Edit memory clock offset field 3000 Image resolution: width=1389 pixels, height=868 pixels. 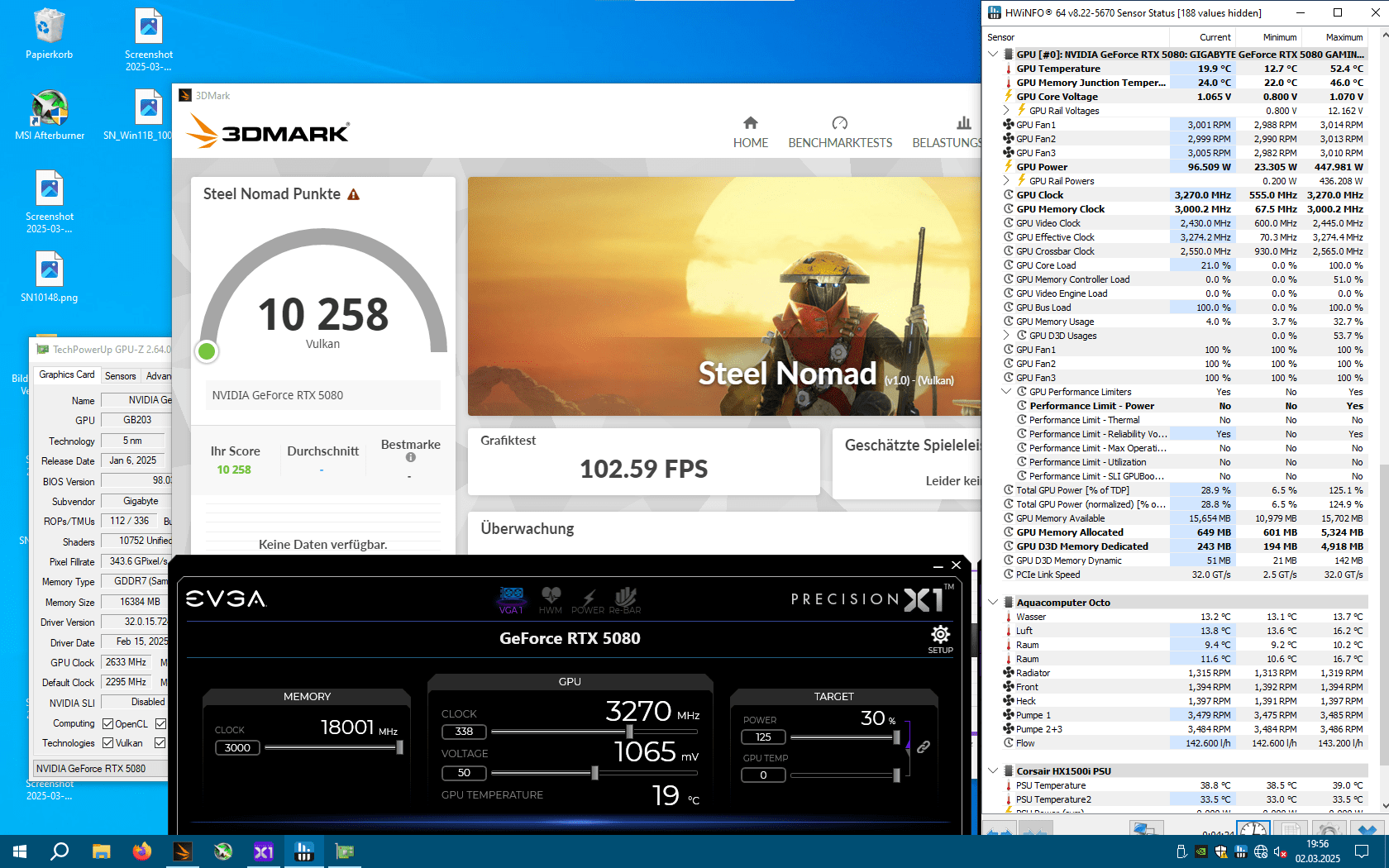click(x=237, y=748)
